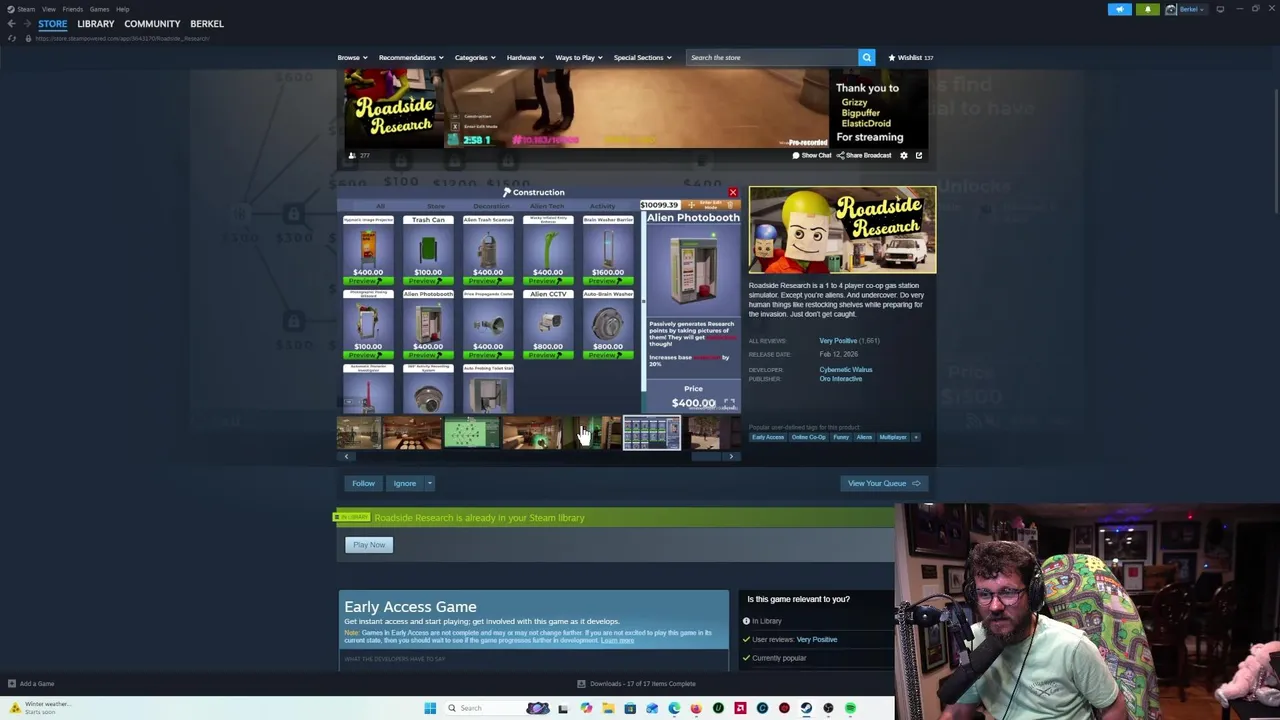The width and height of the screenshot is (1280, 720).
Task: Expand the Recommendations dropdown
Action: coord(410,58)
